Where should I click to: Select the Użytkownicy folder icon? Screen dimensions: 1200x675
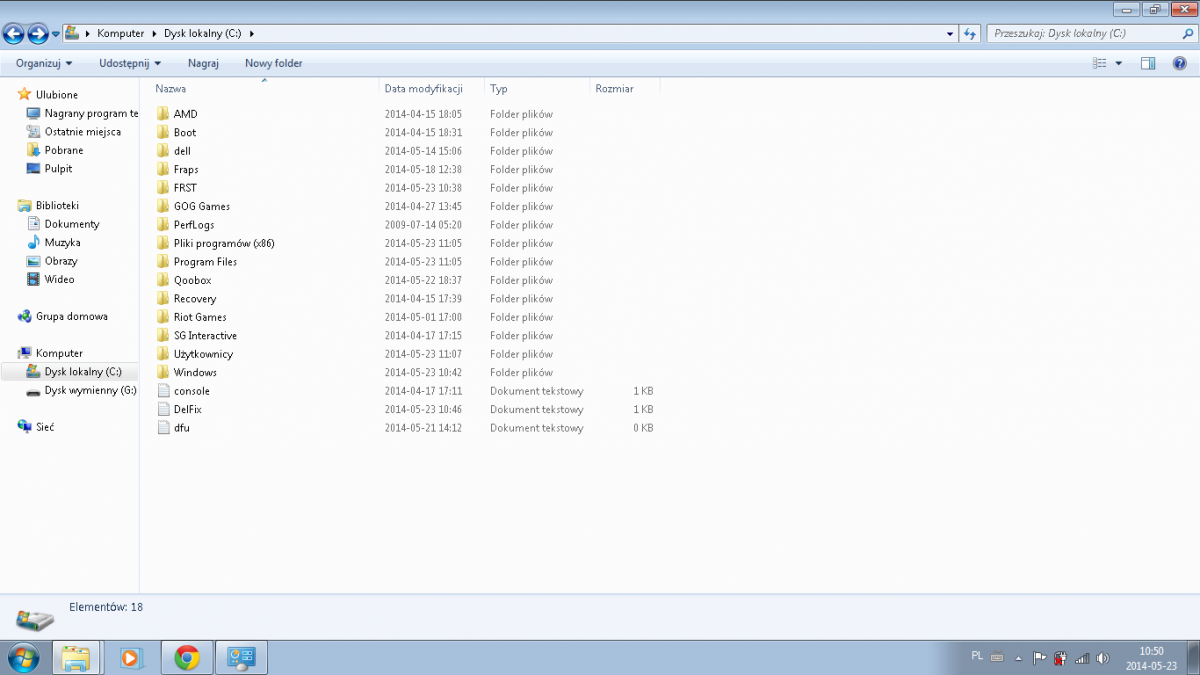[164, 354]
